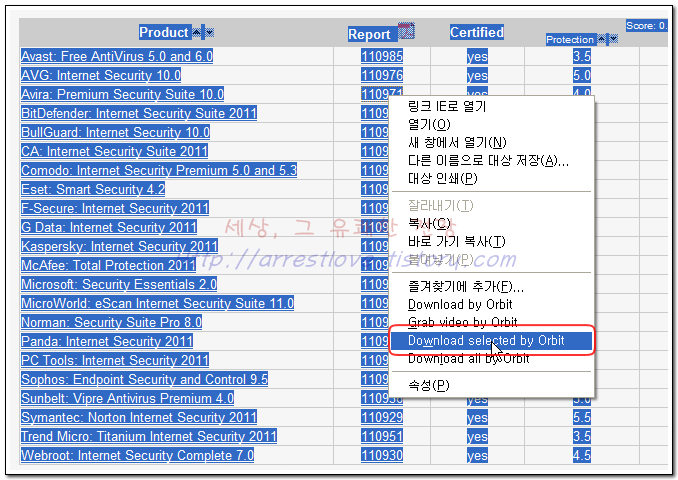Open report 110976 for AVG
Screen dimensions: 678x480
click(x=382, y=75)
